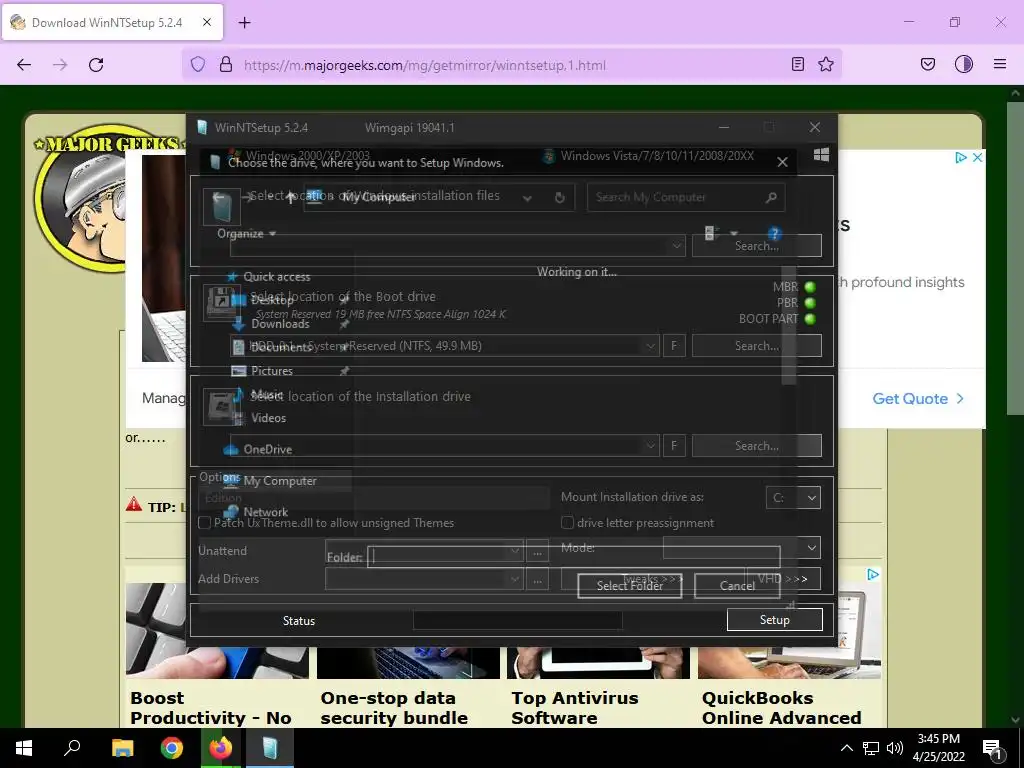This screenshot has height=768, width=1024.
Task: Open the Mount Installation drive letter dropdown
Action: click(811, 498)
